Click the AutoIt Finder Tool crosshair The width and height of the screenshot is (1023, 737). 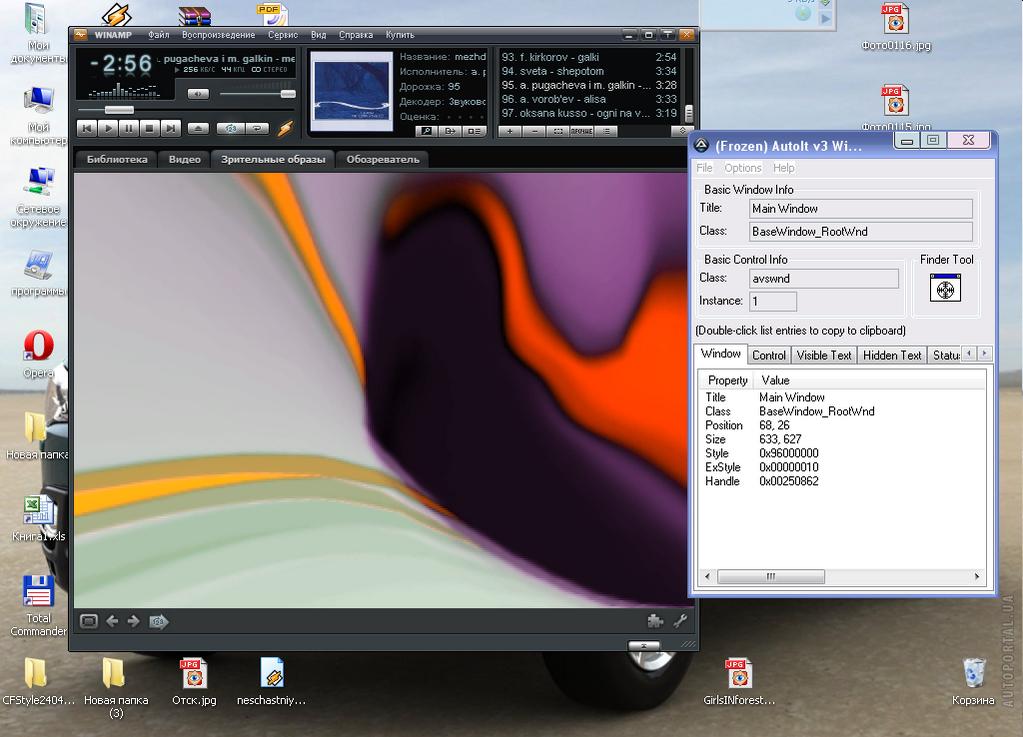click(x=945, y=289)
